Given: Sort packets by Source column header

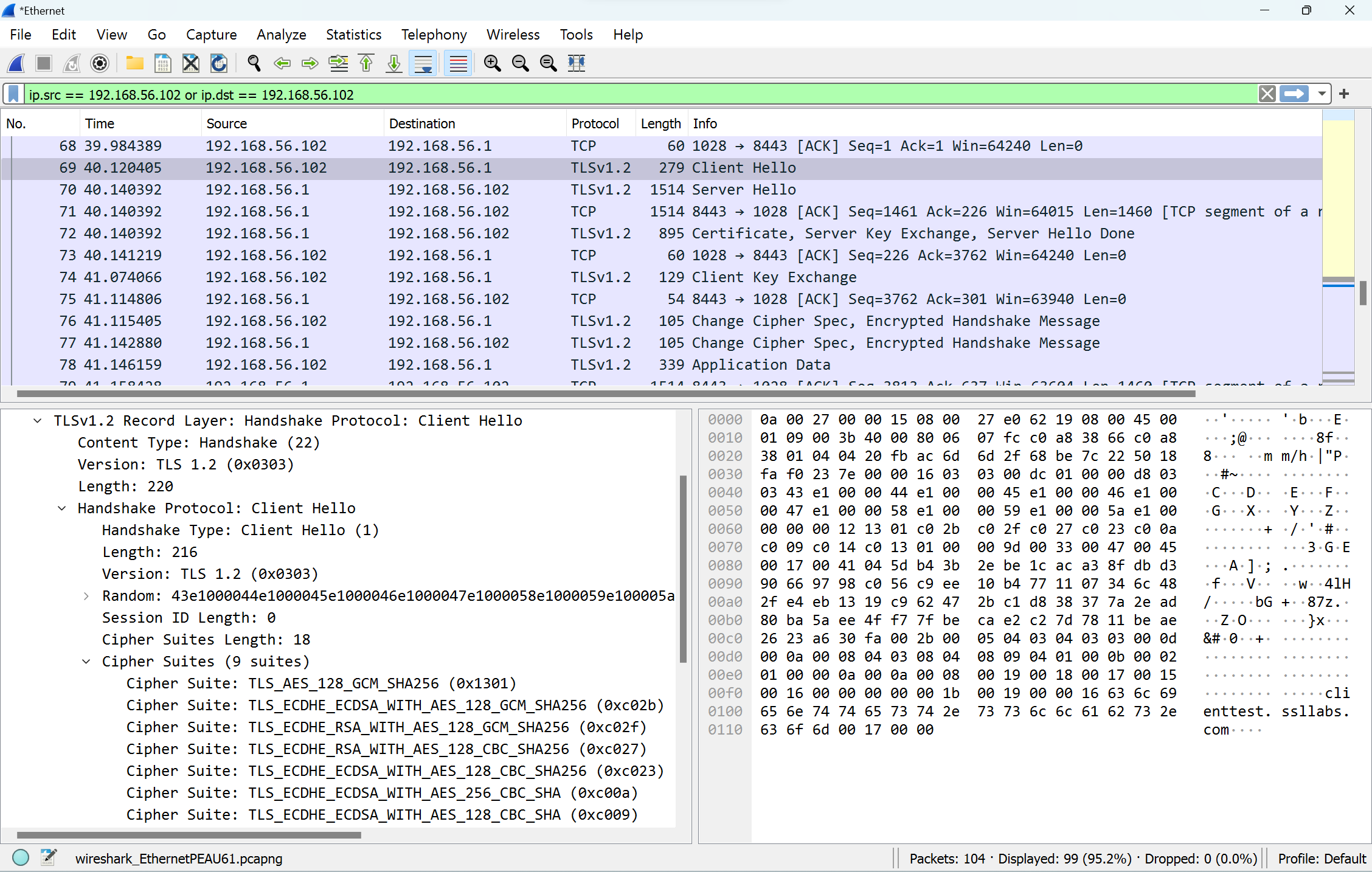Looking at the screenshot, I should tap(293, 123).
